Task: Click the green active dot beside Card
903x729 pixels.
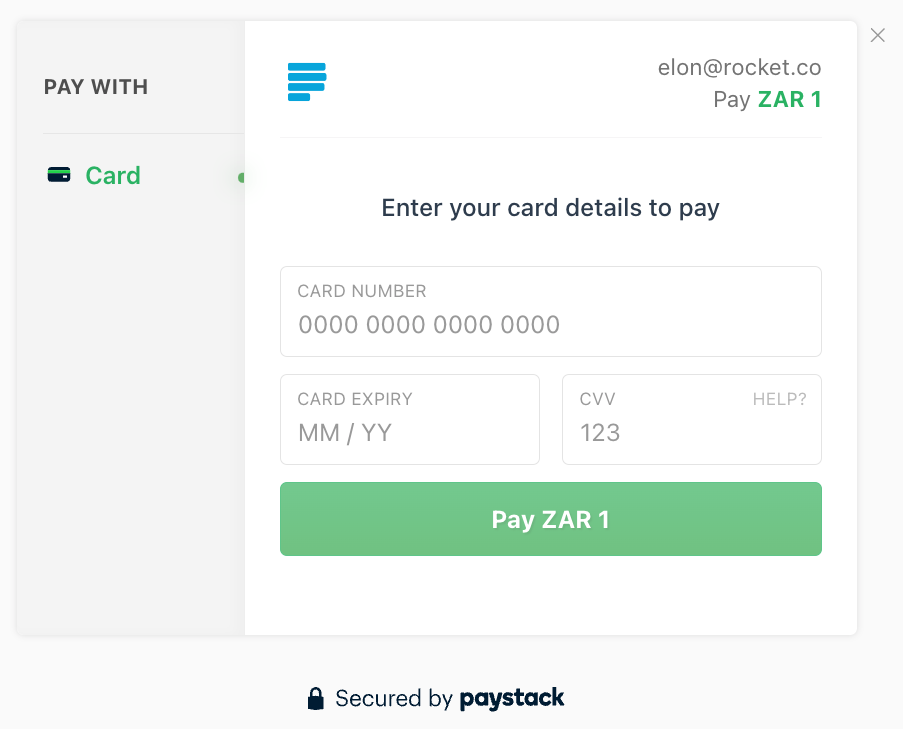Action: [241, 178]
